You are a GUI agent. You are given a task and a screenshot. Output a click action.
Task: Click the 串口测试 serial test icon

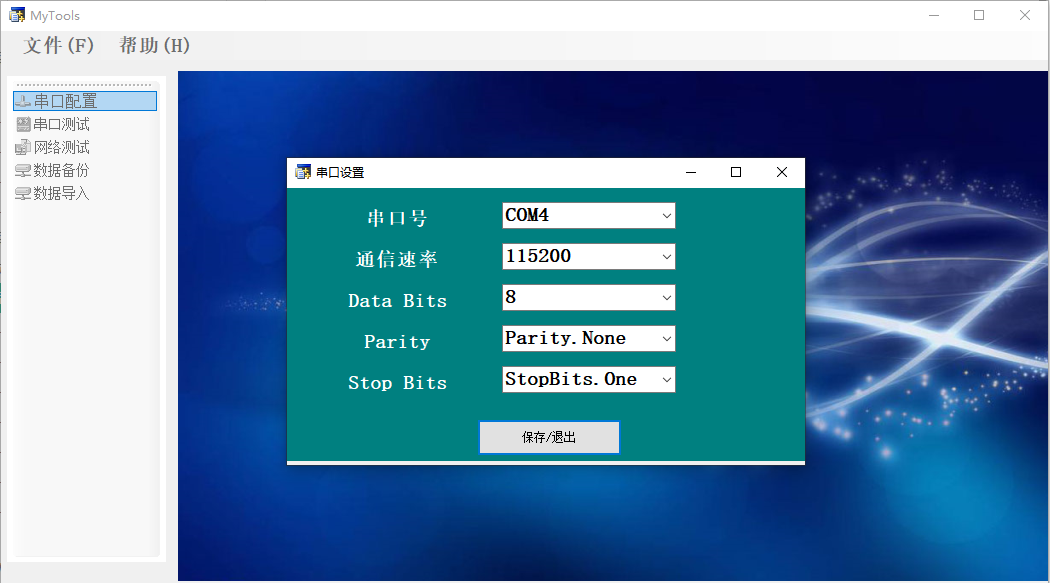21,123
